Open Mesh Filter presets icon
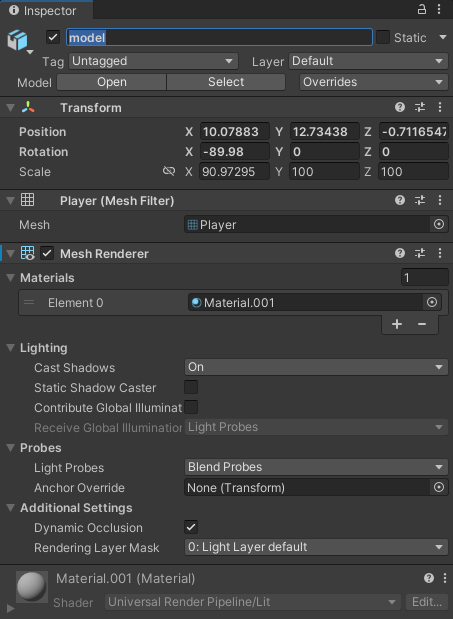 (x=420, y=200)
